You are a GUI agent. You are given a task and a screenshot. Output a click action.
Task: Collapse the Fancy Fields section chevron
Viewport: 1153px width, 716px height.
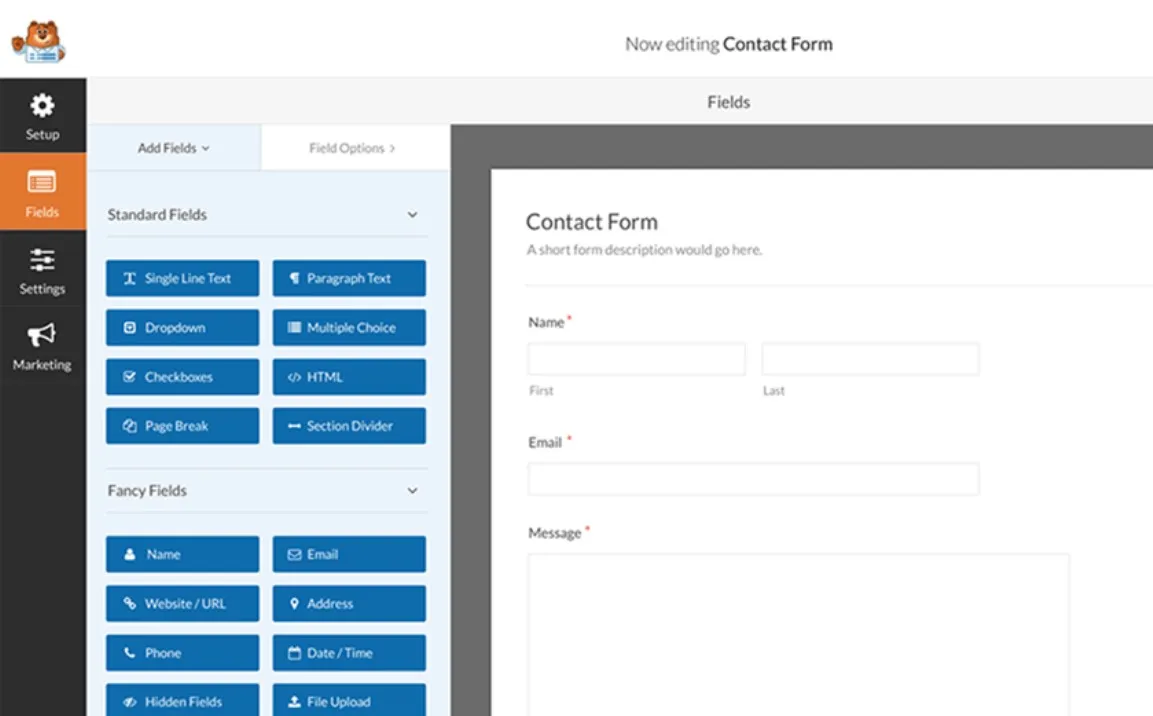point(413,490)
